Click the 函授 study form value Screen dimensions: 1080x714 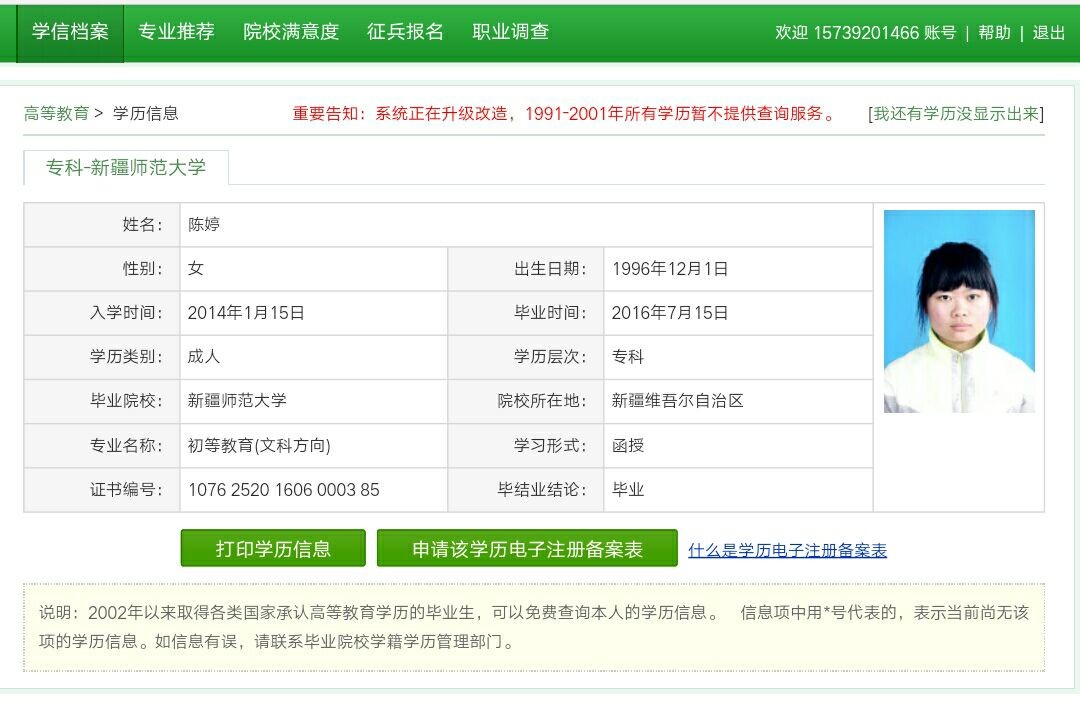(627, 445)
